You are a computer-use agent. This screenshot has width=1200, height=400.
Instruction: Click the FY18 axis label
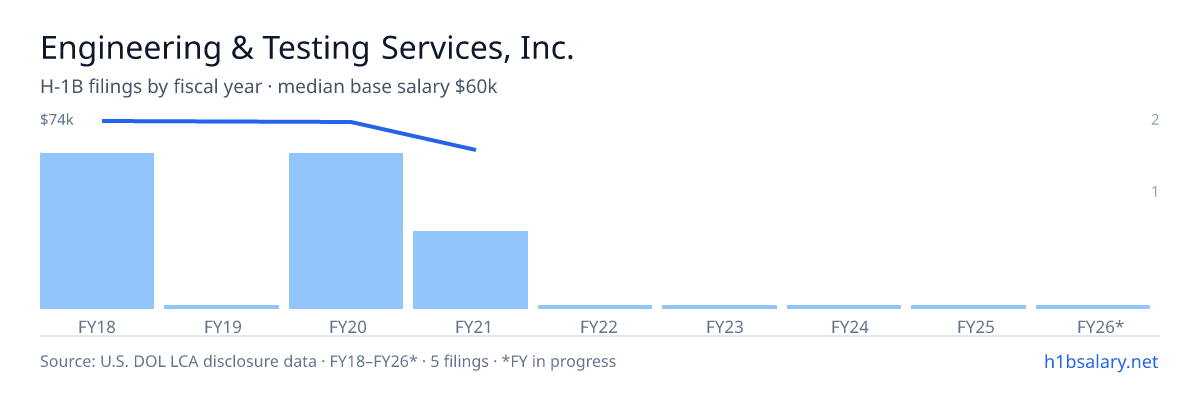[97, 326]
